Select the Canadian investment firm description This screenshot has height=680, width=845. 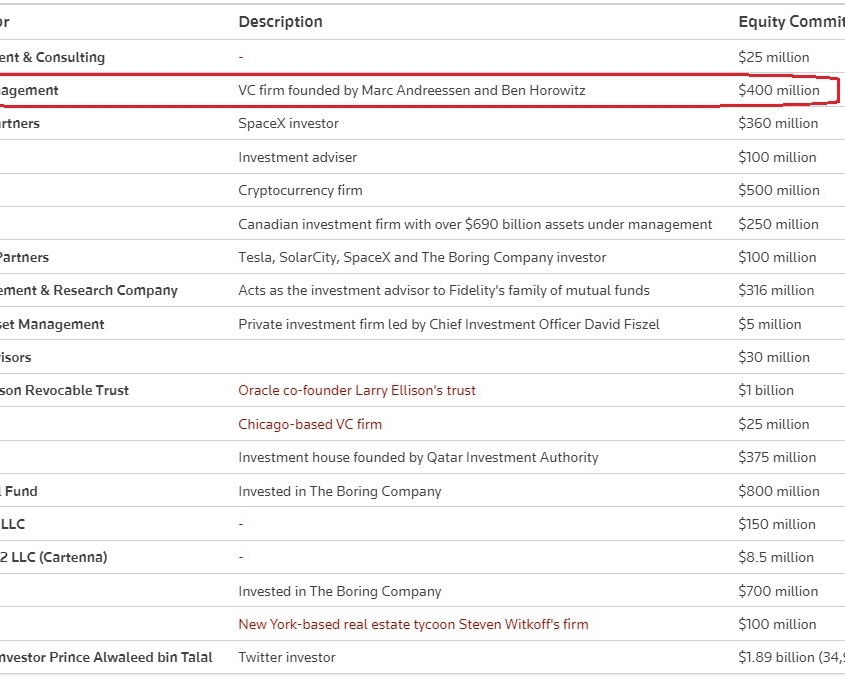coord(475,224)
